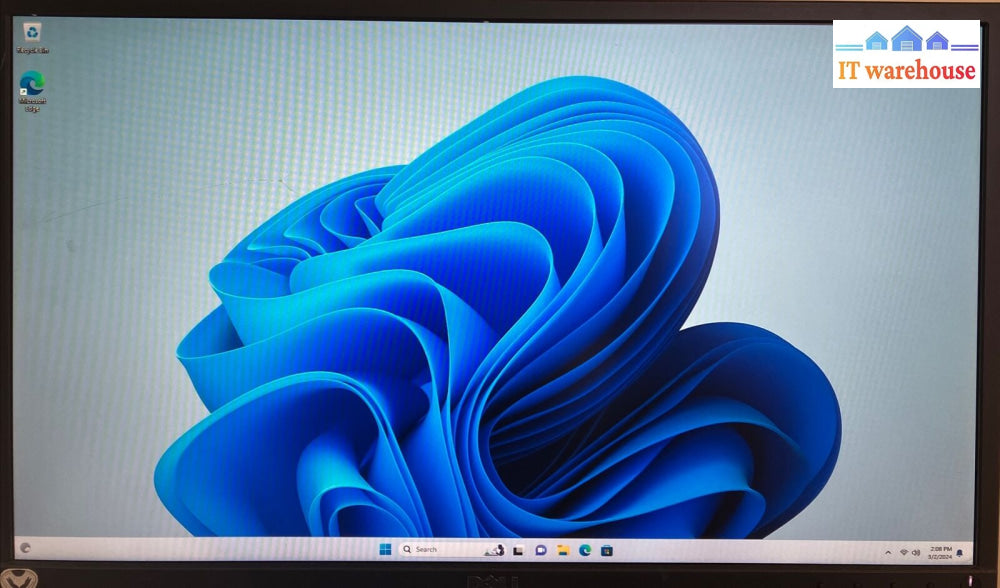Open File Explorer from the taskbar

click(x=563, y=551)
